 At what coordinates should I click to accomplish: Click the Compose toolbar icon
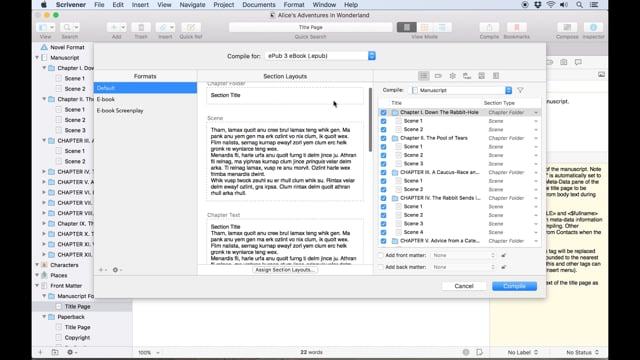(567, 27)
